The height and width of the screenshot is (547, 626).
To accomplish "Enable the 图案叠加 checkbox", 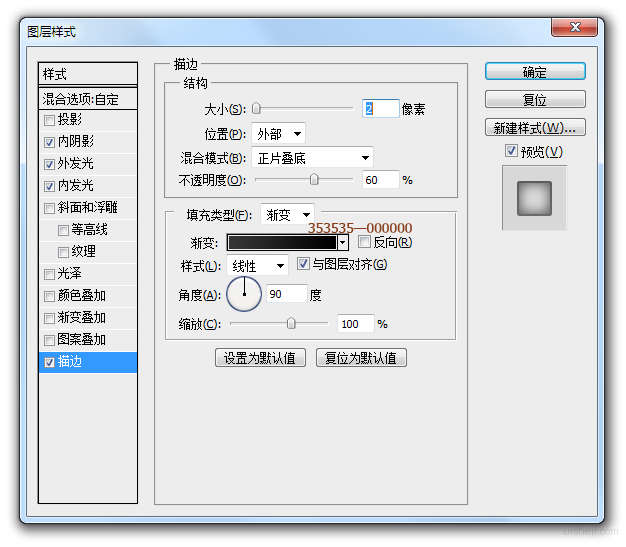I will point(49,340).
